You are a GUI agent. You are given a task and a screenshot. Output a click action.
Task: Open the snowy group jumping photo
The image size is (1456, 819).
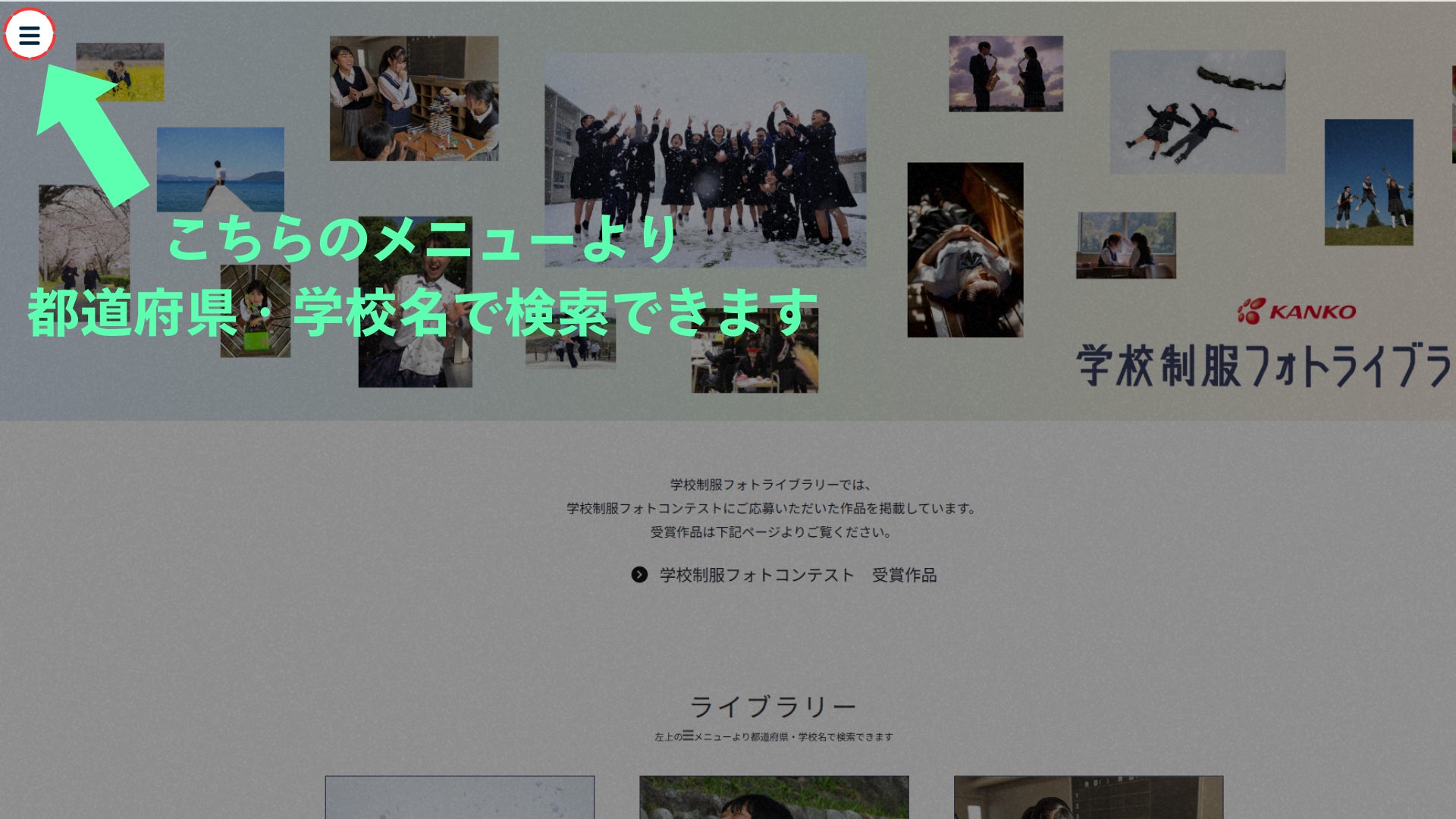[705, 159]
